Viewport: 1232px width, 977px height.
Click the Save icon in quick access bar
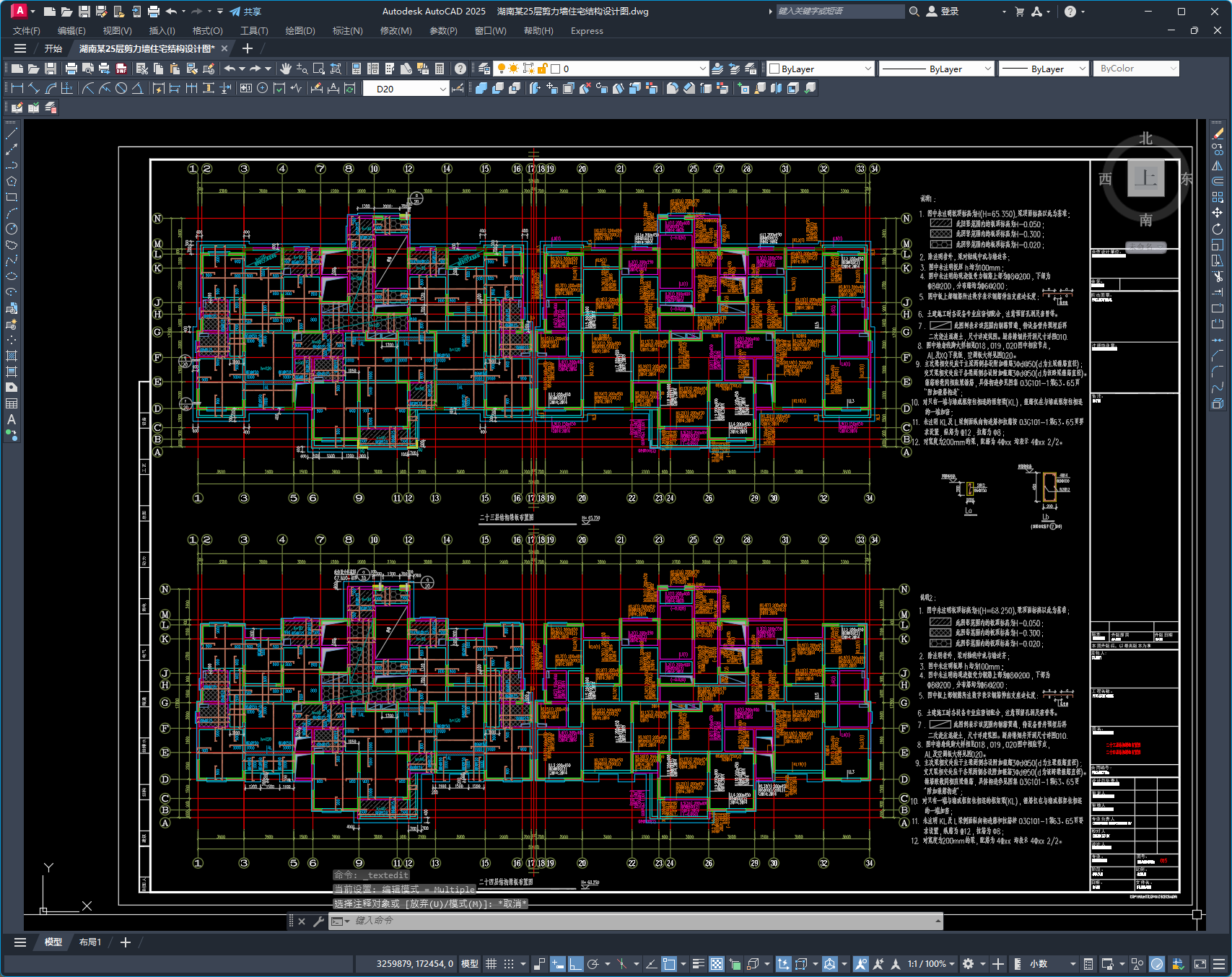coord(84,12)
